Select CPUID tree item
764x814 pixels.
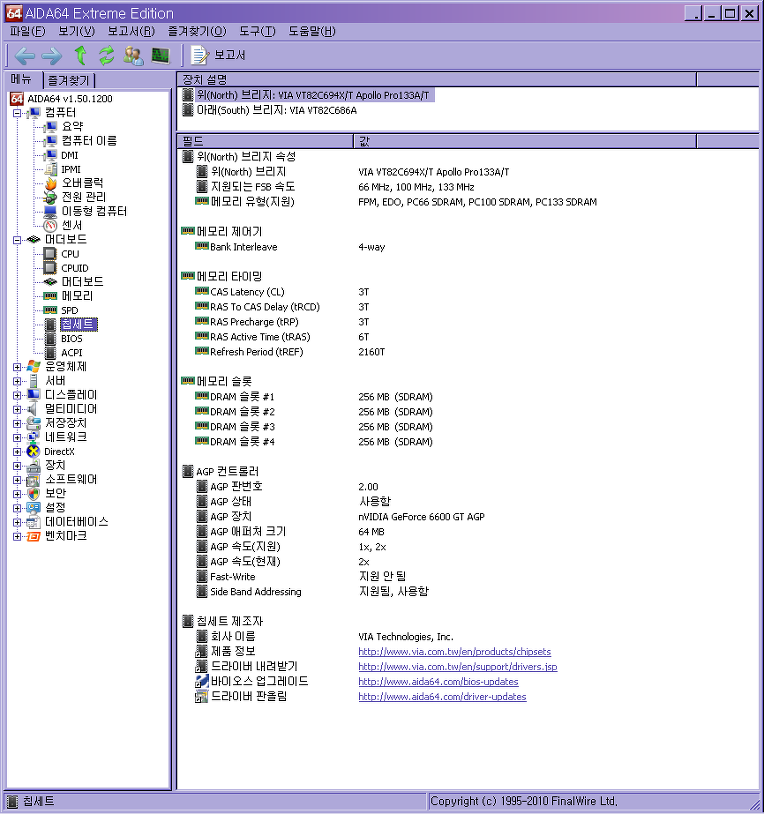75,268
